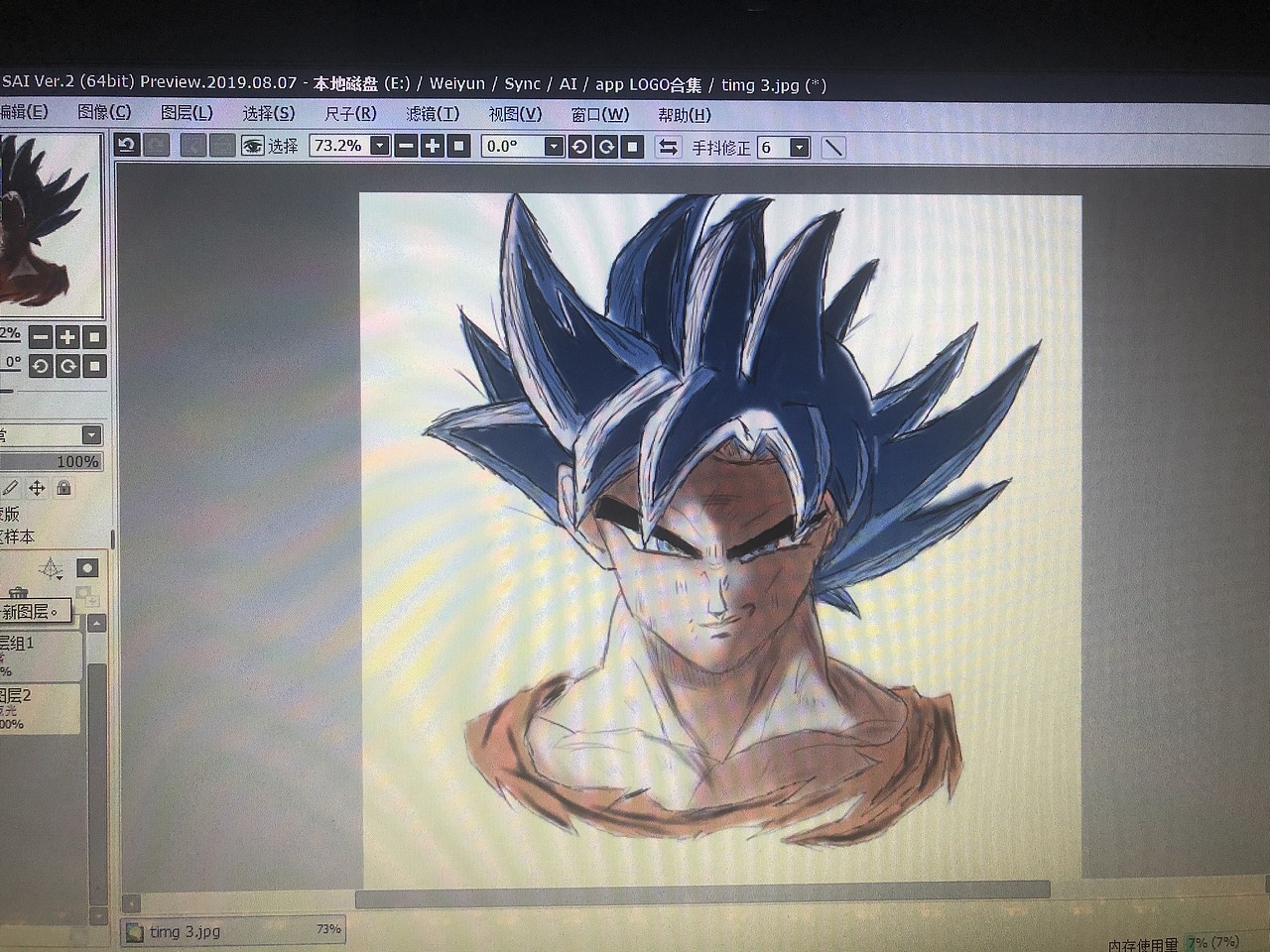The height and width of the screenshot is (952, 1270).
Task: Zoom in with the toolbar plus button
Action: tap(432, 146)
